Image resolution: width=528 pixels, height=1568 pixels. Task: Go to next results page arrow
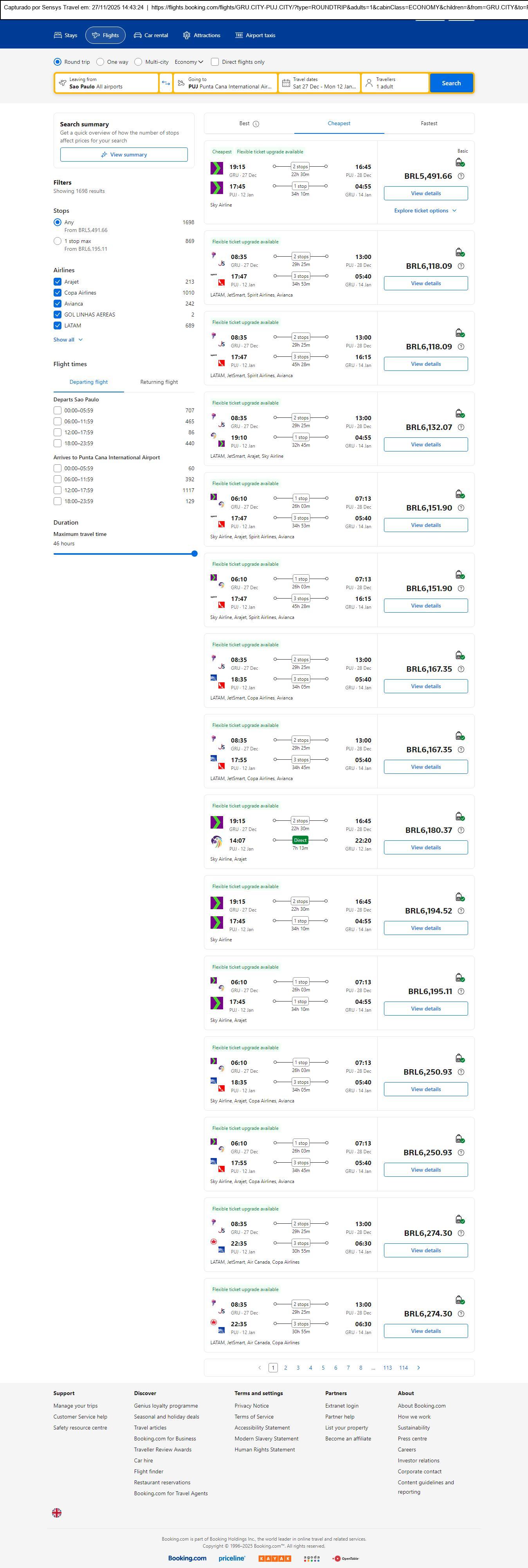pyautogui.click(x=418, y=1368)
